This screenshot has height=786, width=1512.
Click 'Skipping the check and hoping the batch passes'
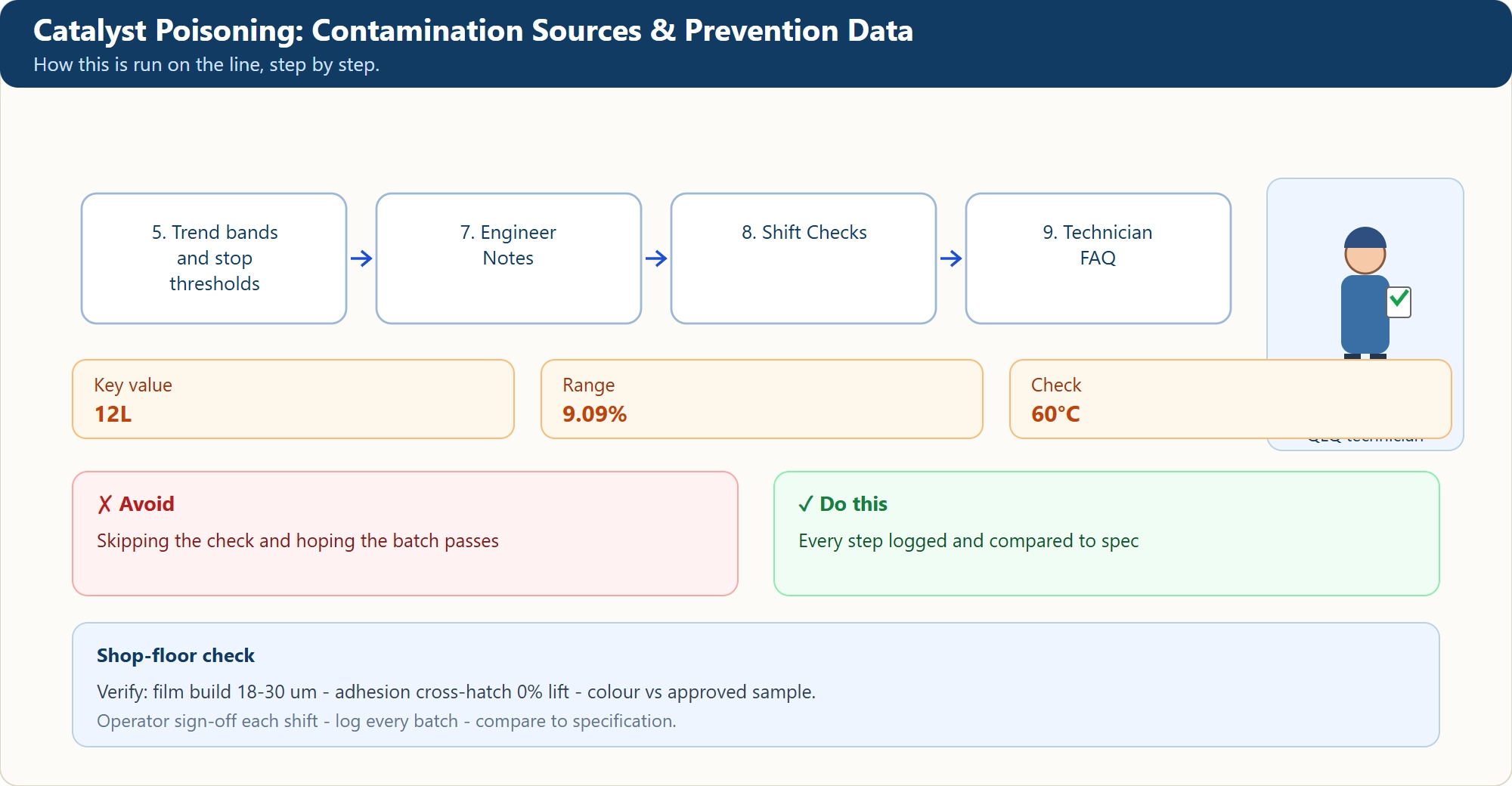click(298, 541)
